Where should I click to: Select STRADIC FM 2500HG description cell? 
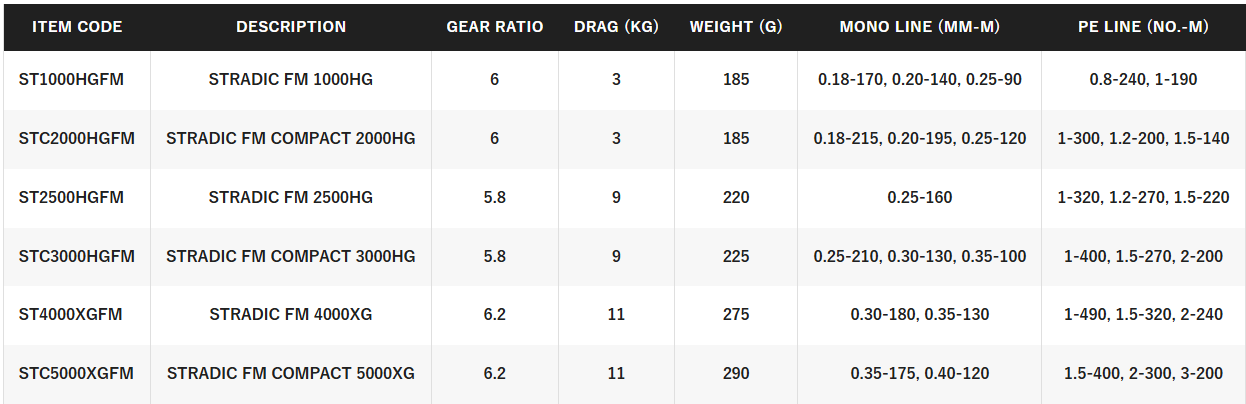click(x=291, y=197)
